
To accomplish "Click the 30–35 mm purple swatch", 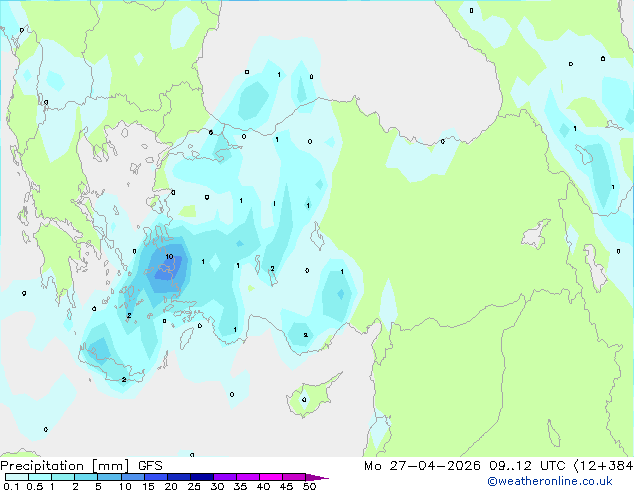I will pos(225,477).
